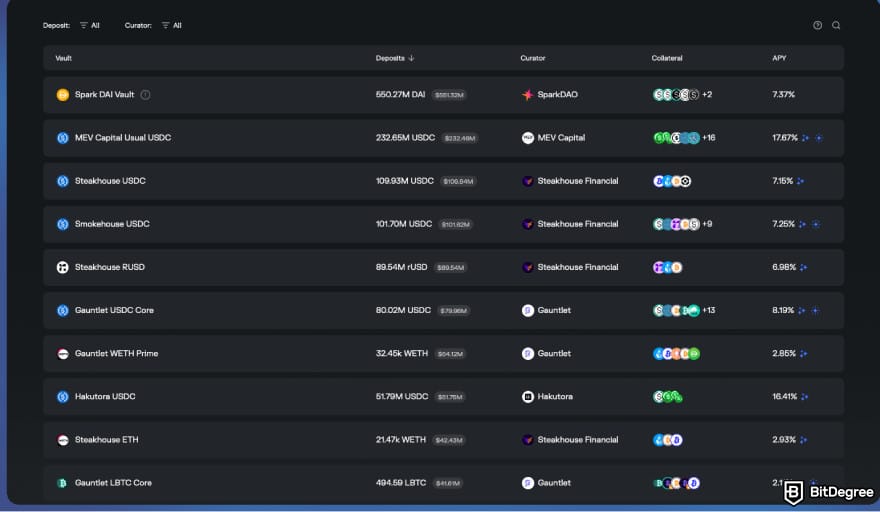Click the Steakhouse RUSD token icon
The image size is (880, 512).
click(62, 267)
